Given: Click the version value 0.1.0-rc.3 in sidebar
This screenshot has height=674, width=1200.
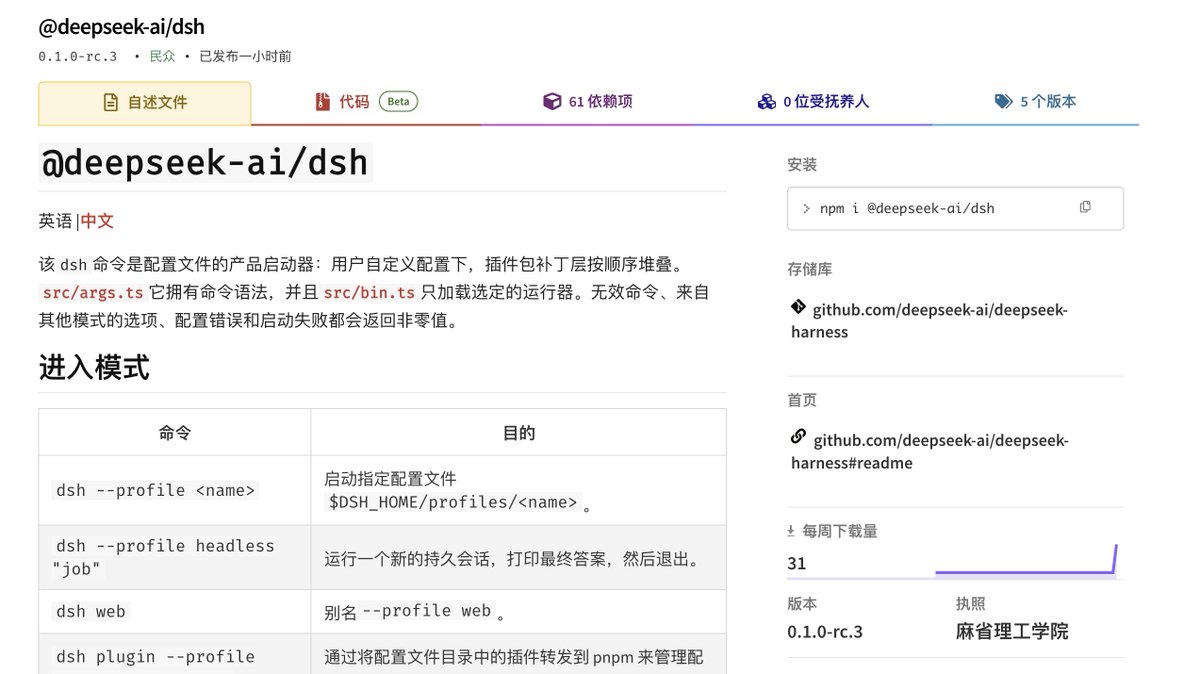Looking at the screenshot, I should [x=825, y=632].
